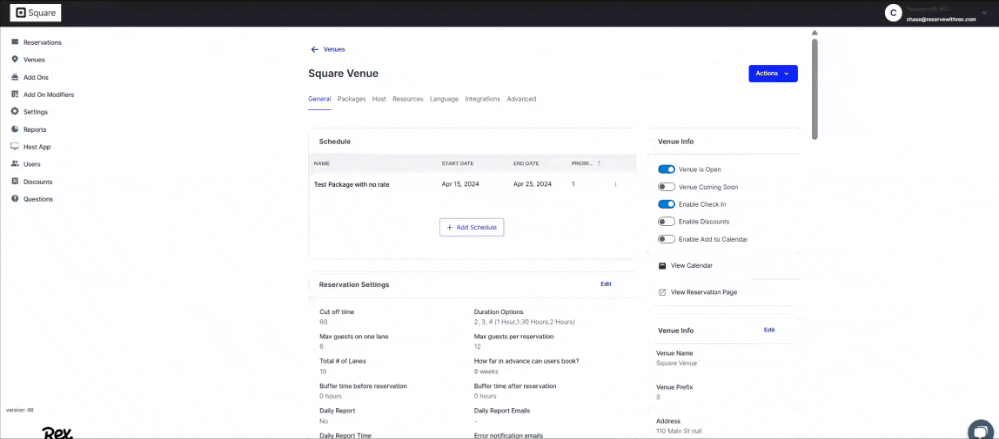Click the scrollbar up arrow
The width and height of the screenshot is (999, 439).
(x=815, y=33)
